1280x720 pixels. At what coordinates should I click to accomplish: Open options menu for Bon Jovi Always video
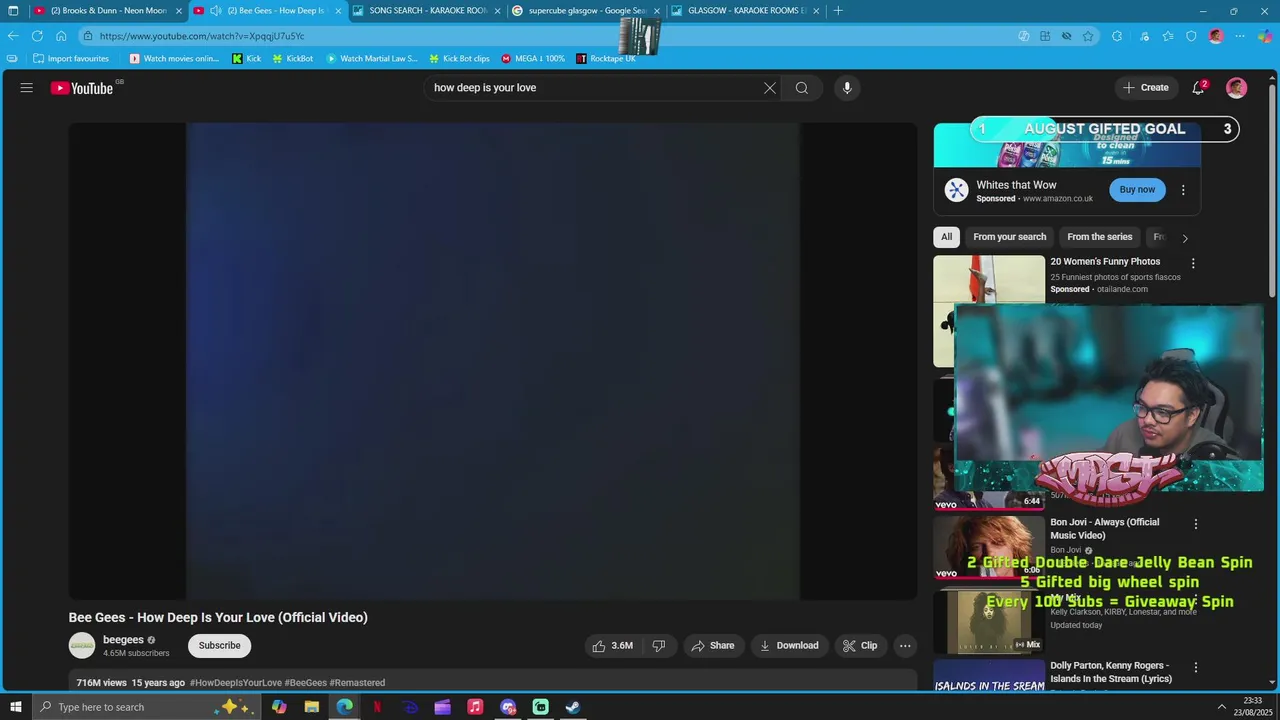coord(1195,524)
